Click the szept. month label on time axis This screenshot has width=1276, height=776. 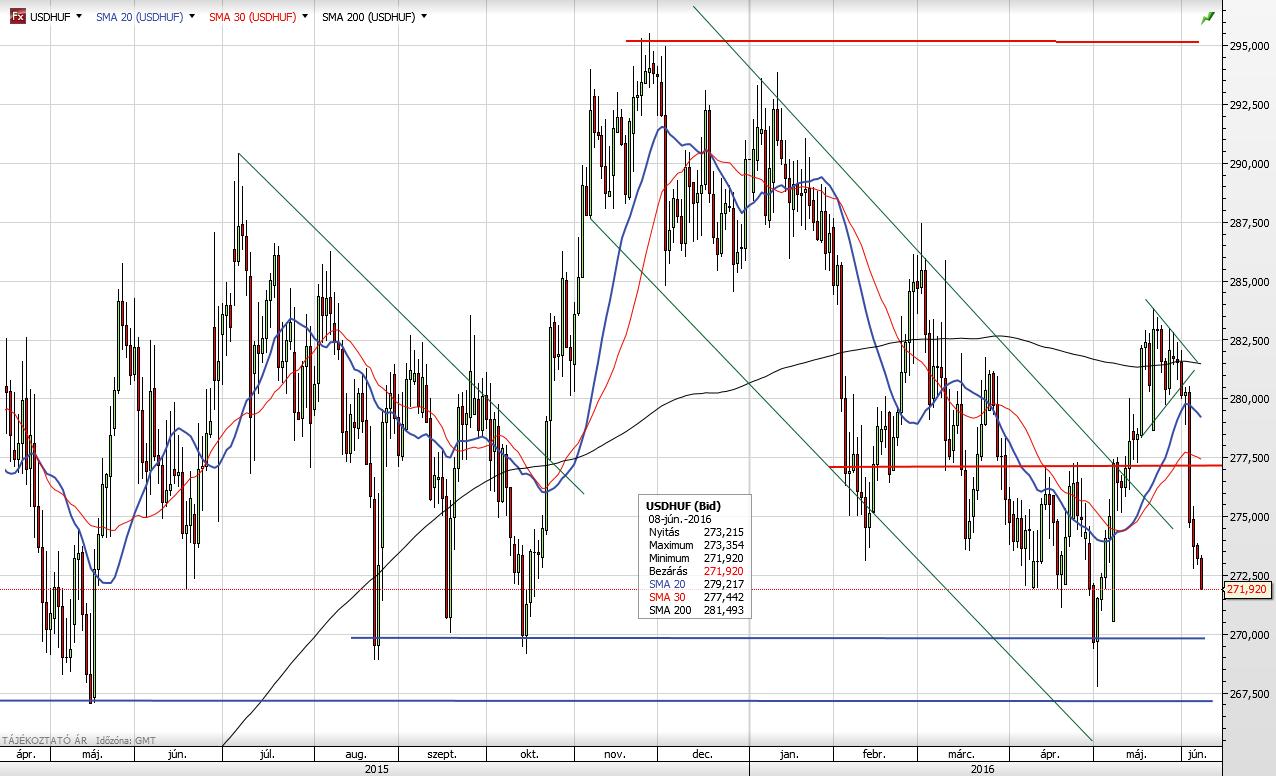(x=442, y=755)
